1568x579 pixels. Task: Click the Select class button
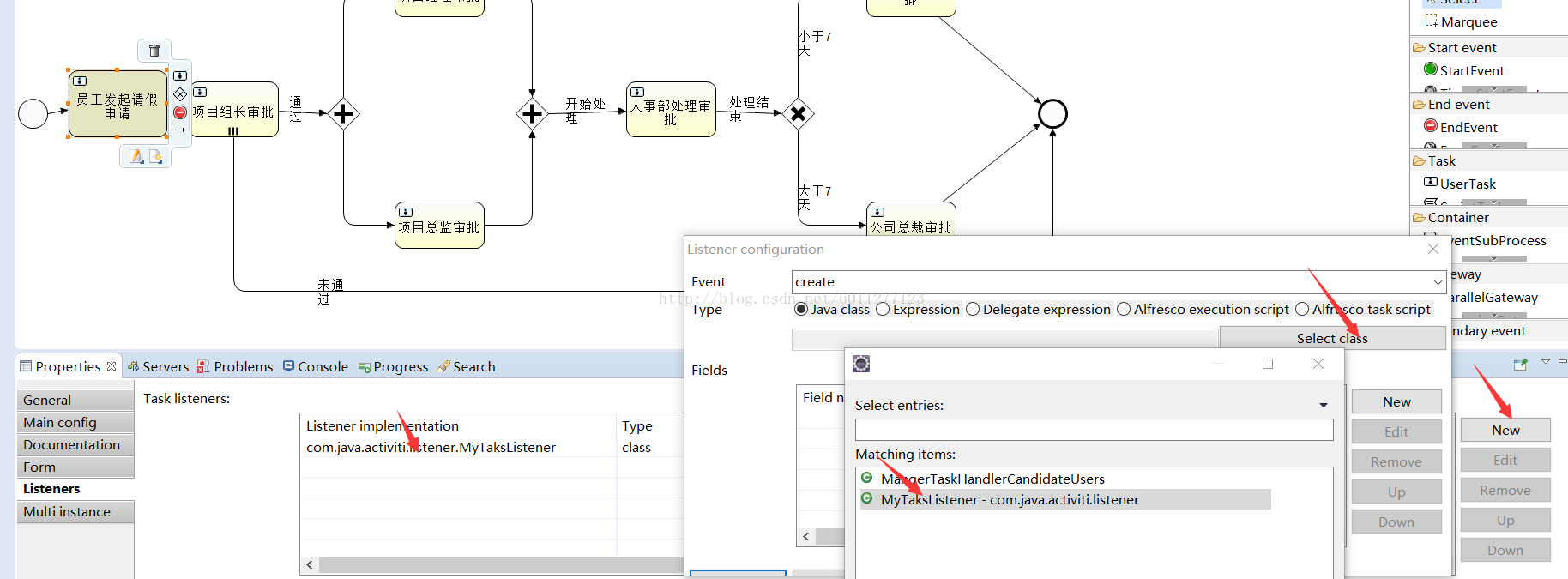(x=1332, y=338)
